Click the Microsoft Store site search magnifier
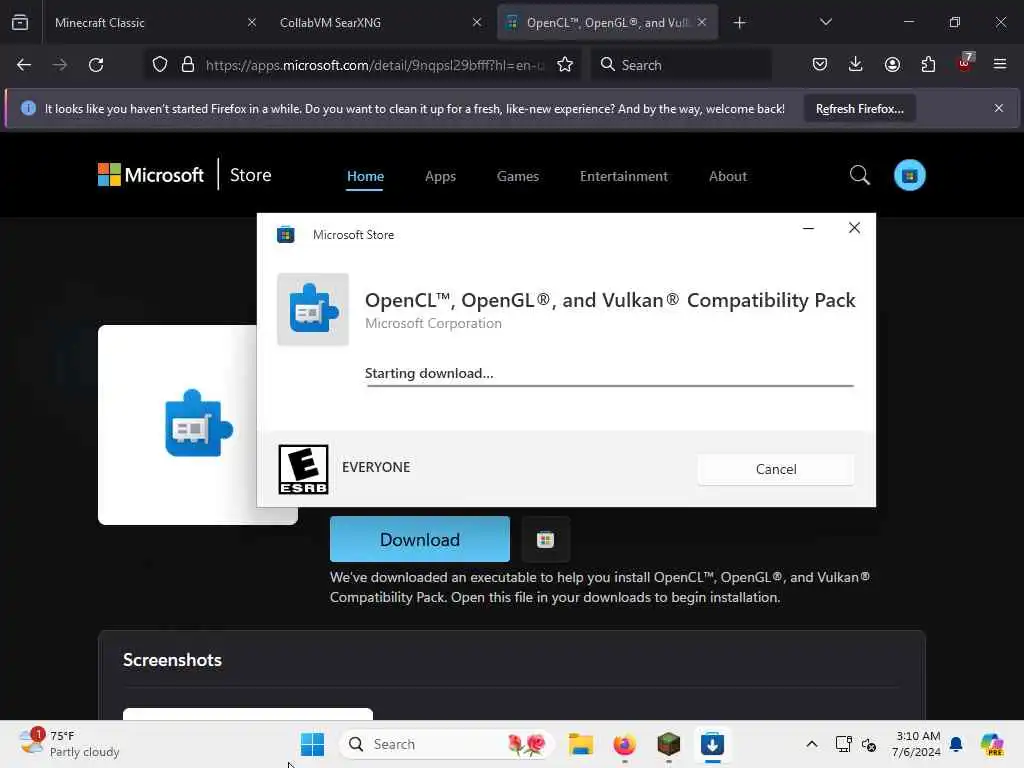1024x768 pixels. (x=859, y=175)
